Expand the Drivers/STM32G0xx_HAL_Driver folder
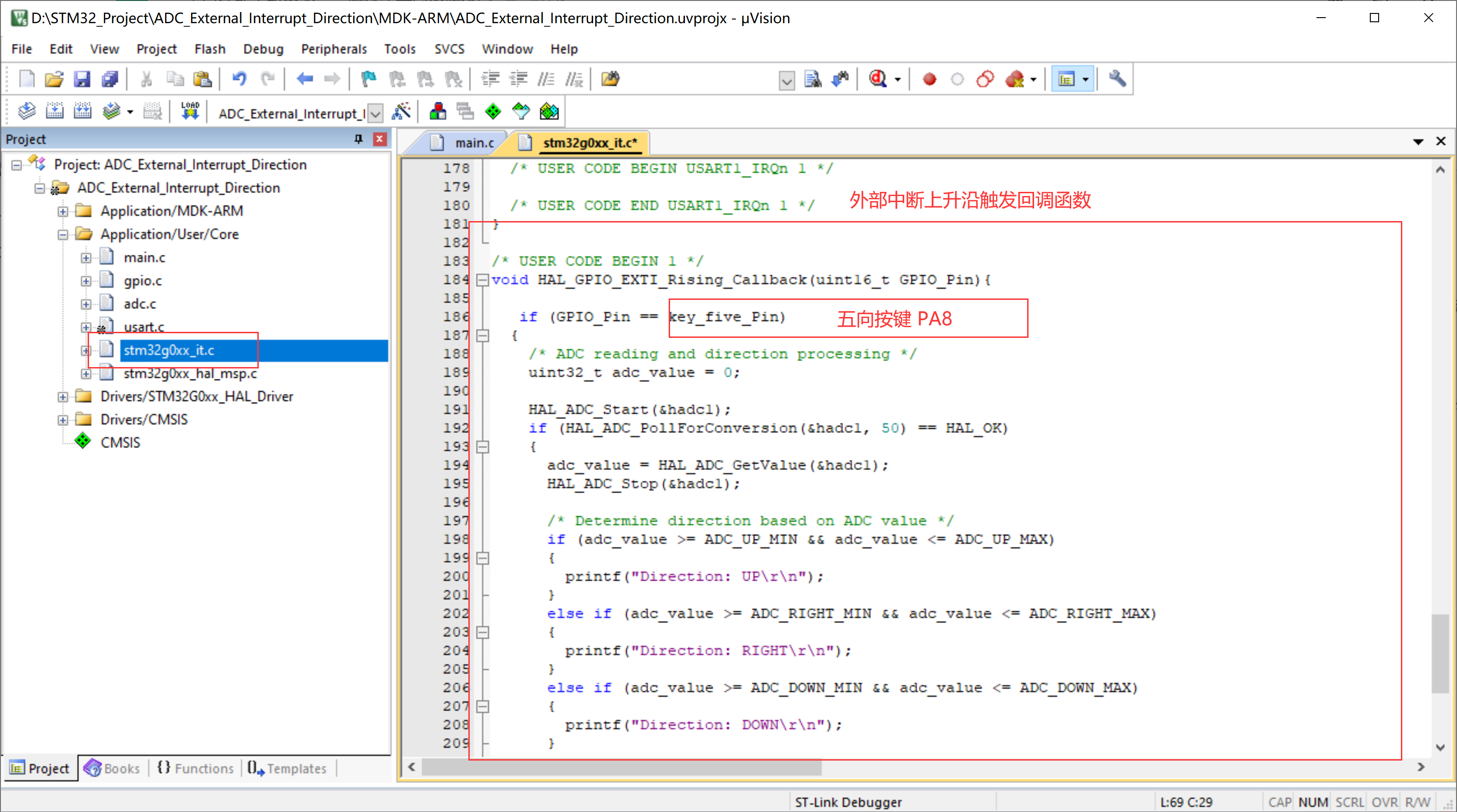 (x=63, y=397)
